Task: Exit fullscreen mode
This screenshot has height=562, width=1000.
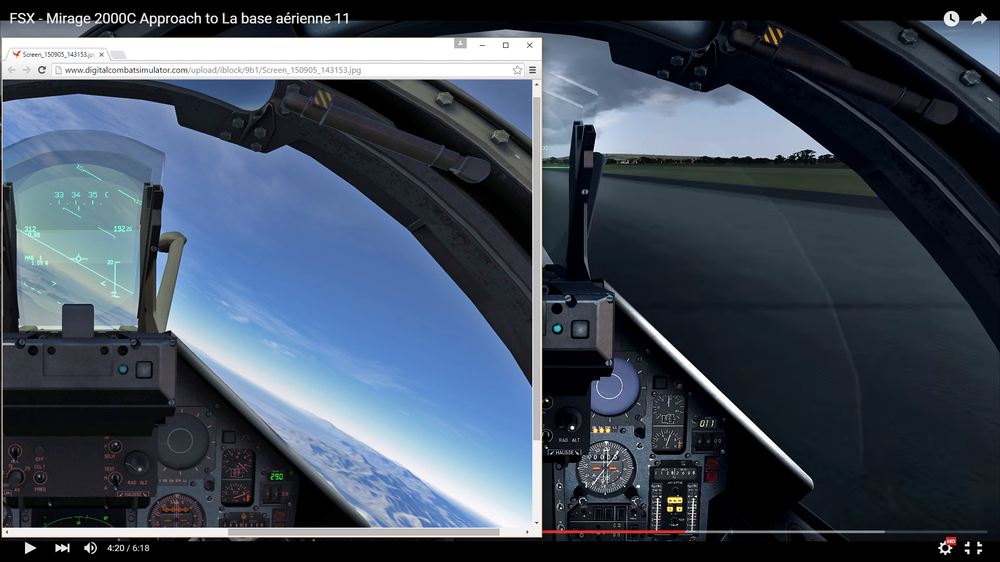Action: pos(973,547)
